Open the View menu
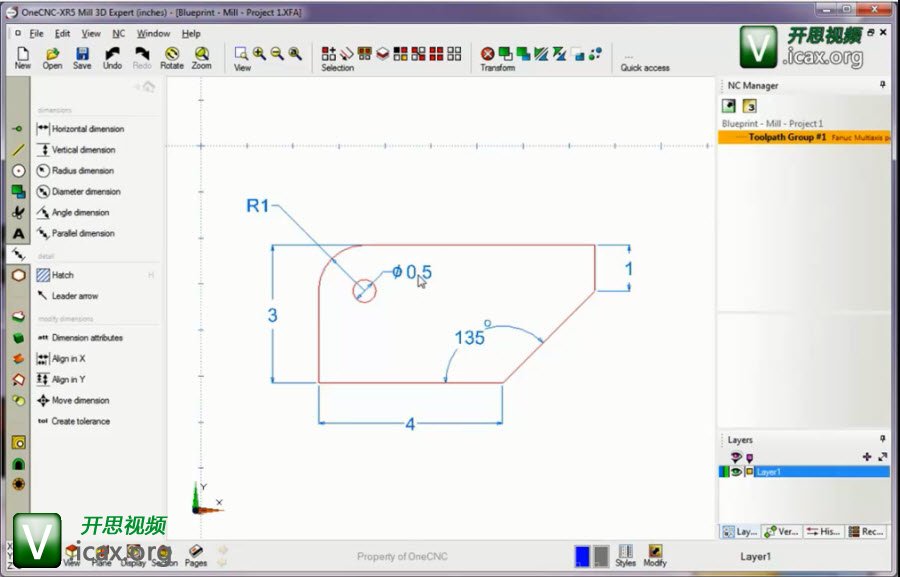Viewport: 900px width, 577px height. (91, 33)
